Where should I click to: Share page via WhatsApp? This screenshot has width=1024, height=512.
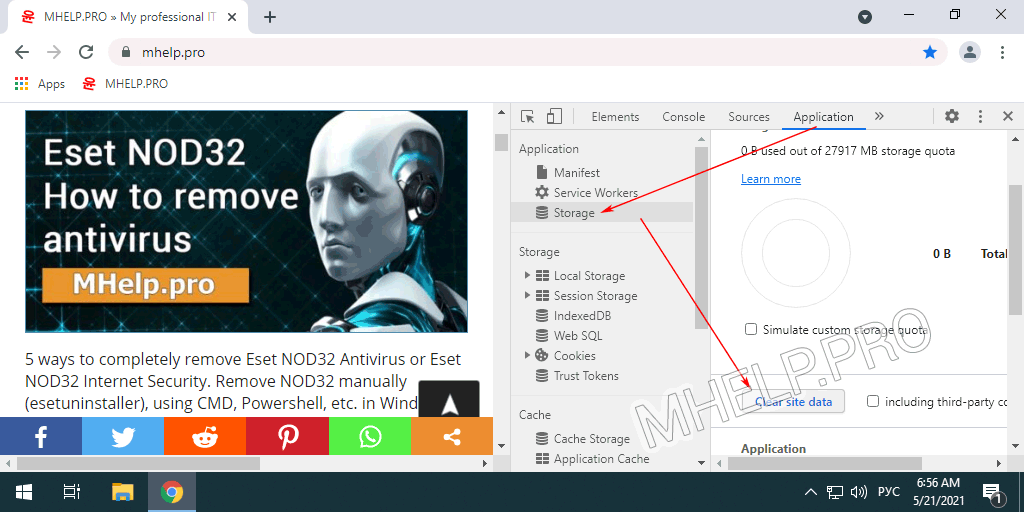click(x=370, y=436)
